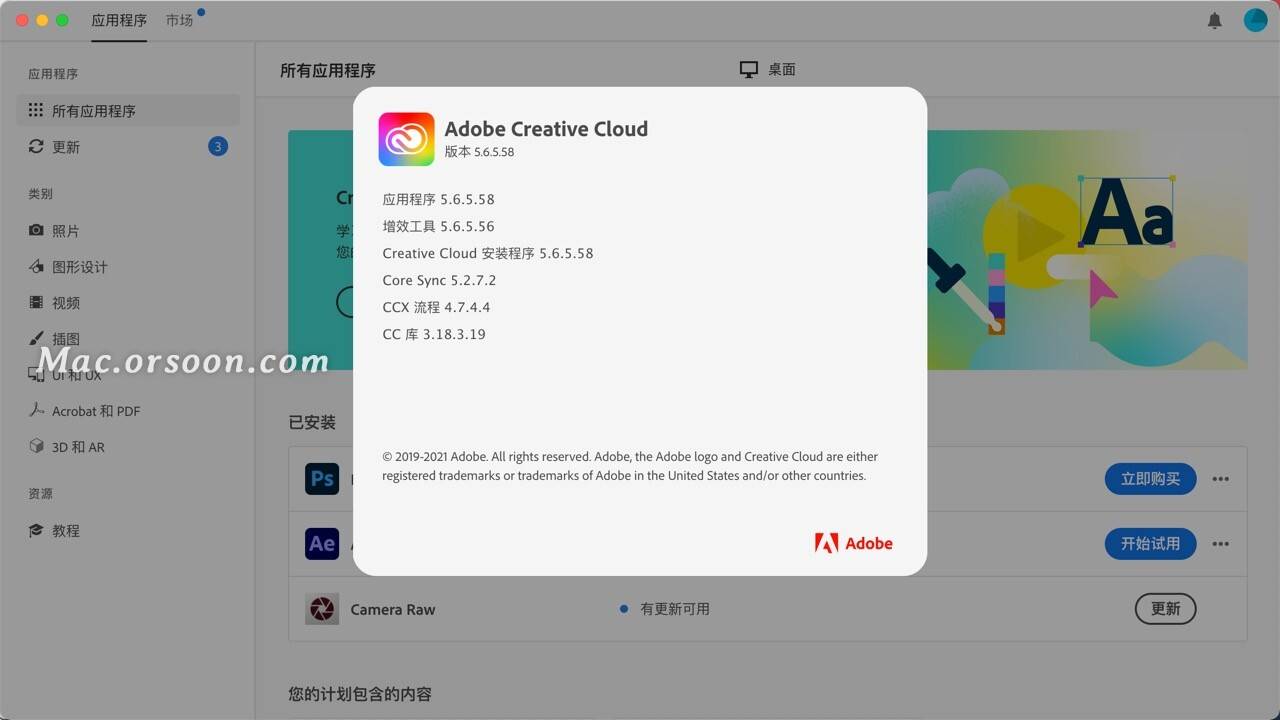The height and width of the screenshot is (720, 1280).
Task: Click the copyright notice text in dialog
Action: tap(630, 466)
